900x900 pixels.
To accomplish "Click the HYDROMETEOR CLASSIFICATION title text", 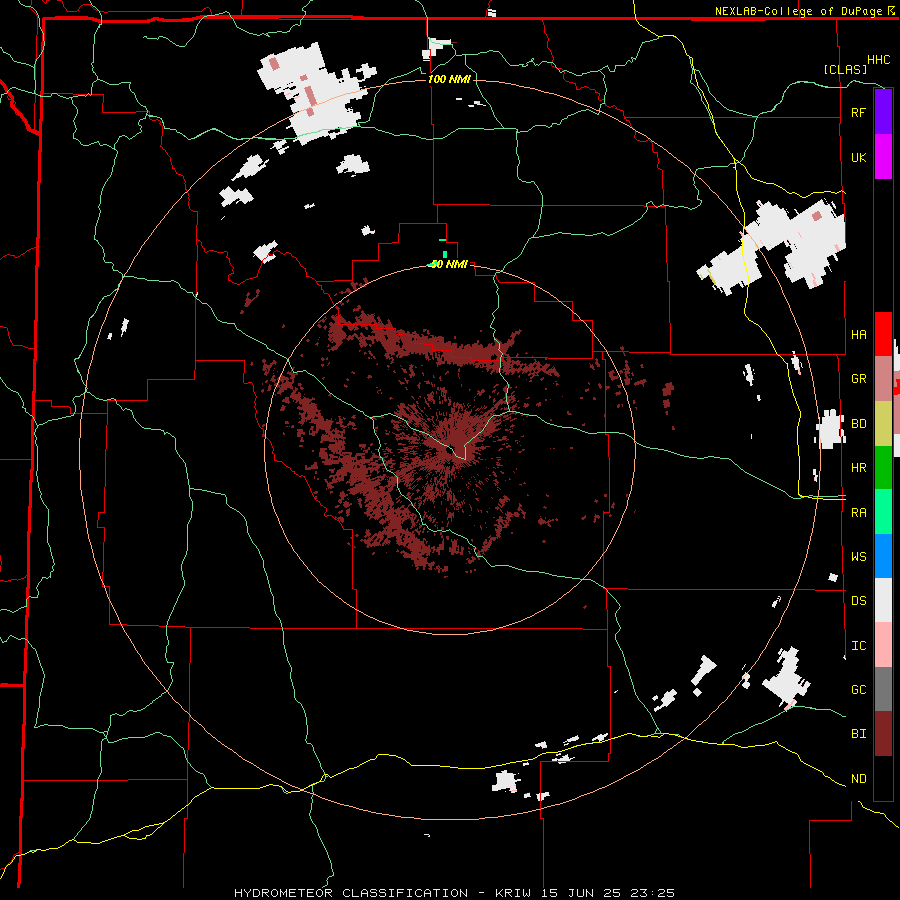I will pyautogui.click(x=351, y=893).
